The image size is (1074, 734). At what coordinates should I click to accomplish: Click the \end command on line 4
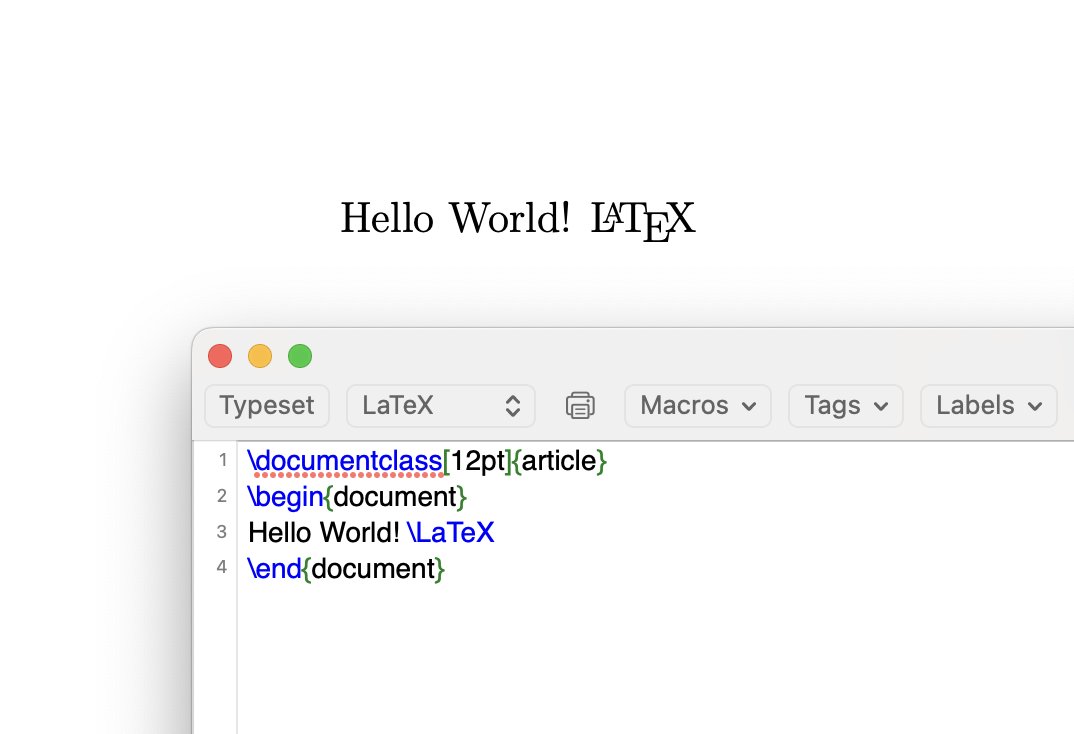274,569
